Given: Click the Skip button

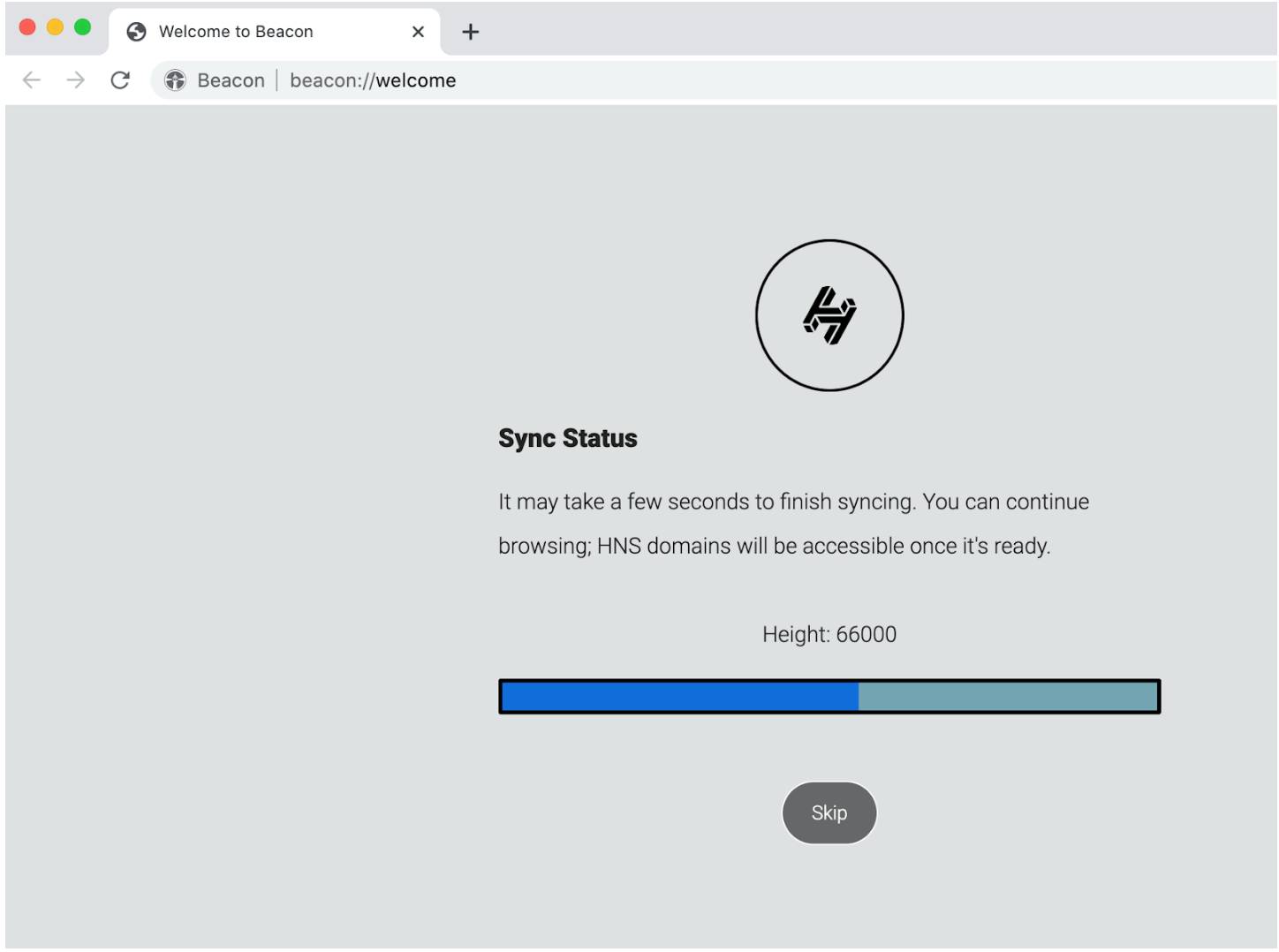Looking at the screenshot, I should tap(829, 812).
